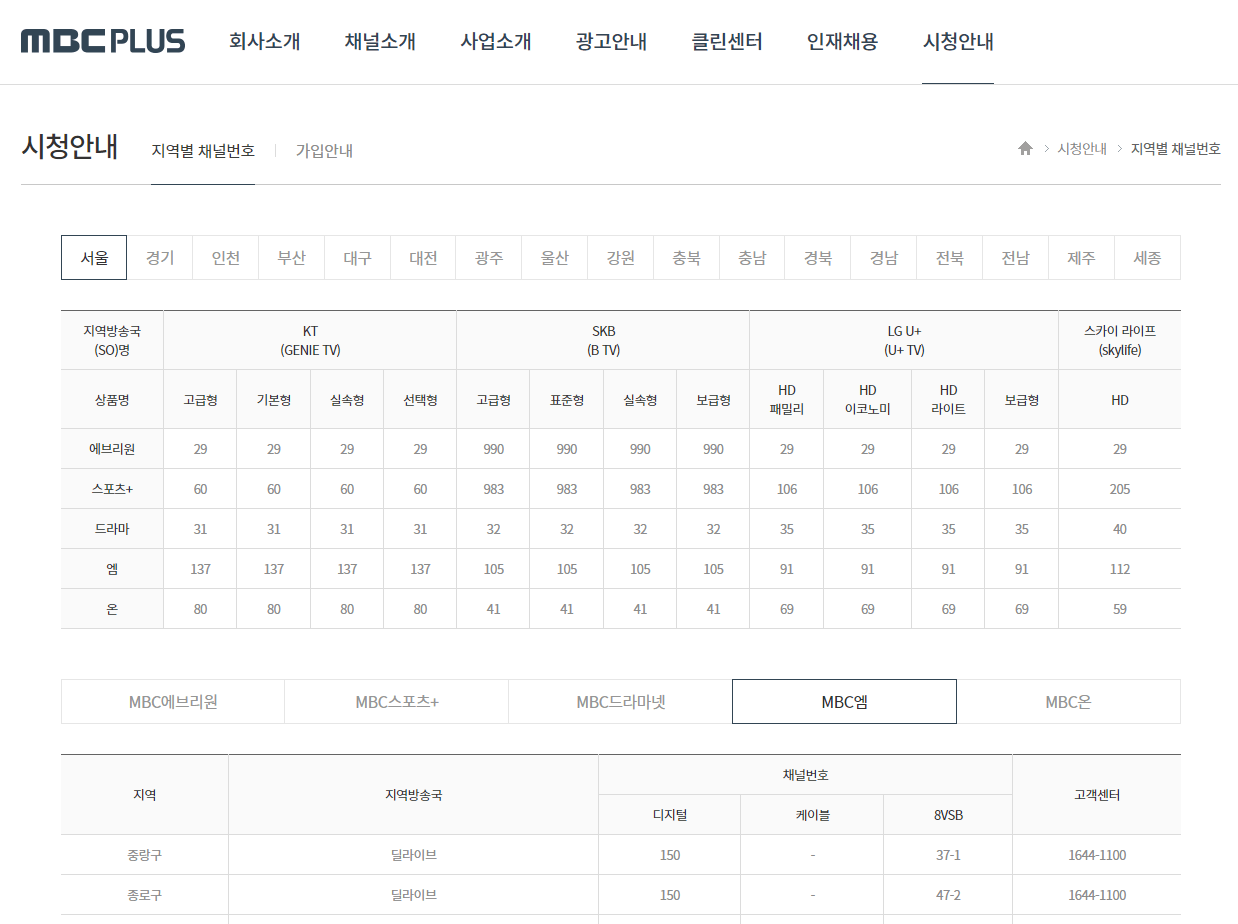Click the 8VSB column header
Image resolution: width=1238 pixels, height=924 pixels.
[x=947, y=815]
